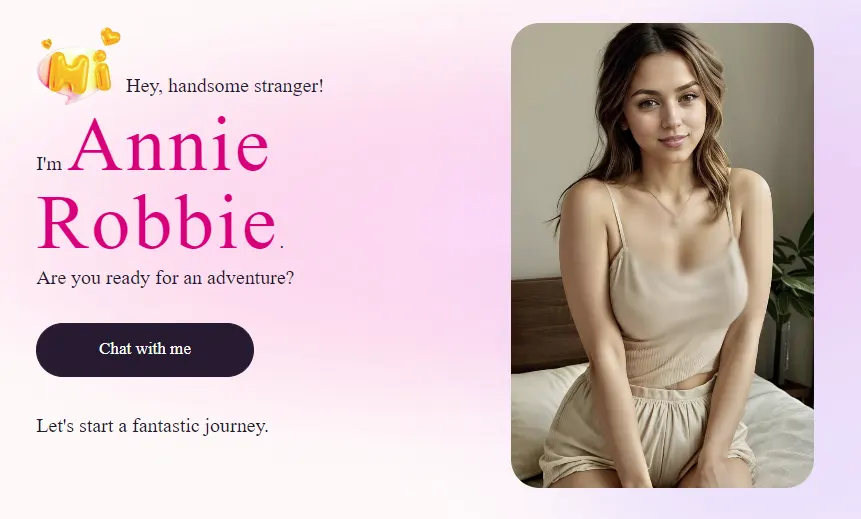Click the small golden heart icon
Screen dimensions: 861x519
point(47,43)
